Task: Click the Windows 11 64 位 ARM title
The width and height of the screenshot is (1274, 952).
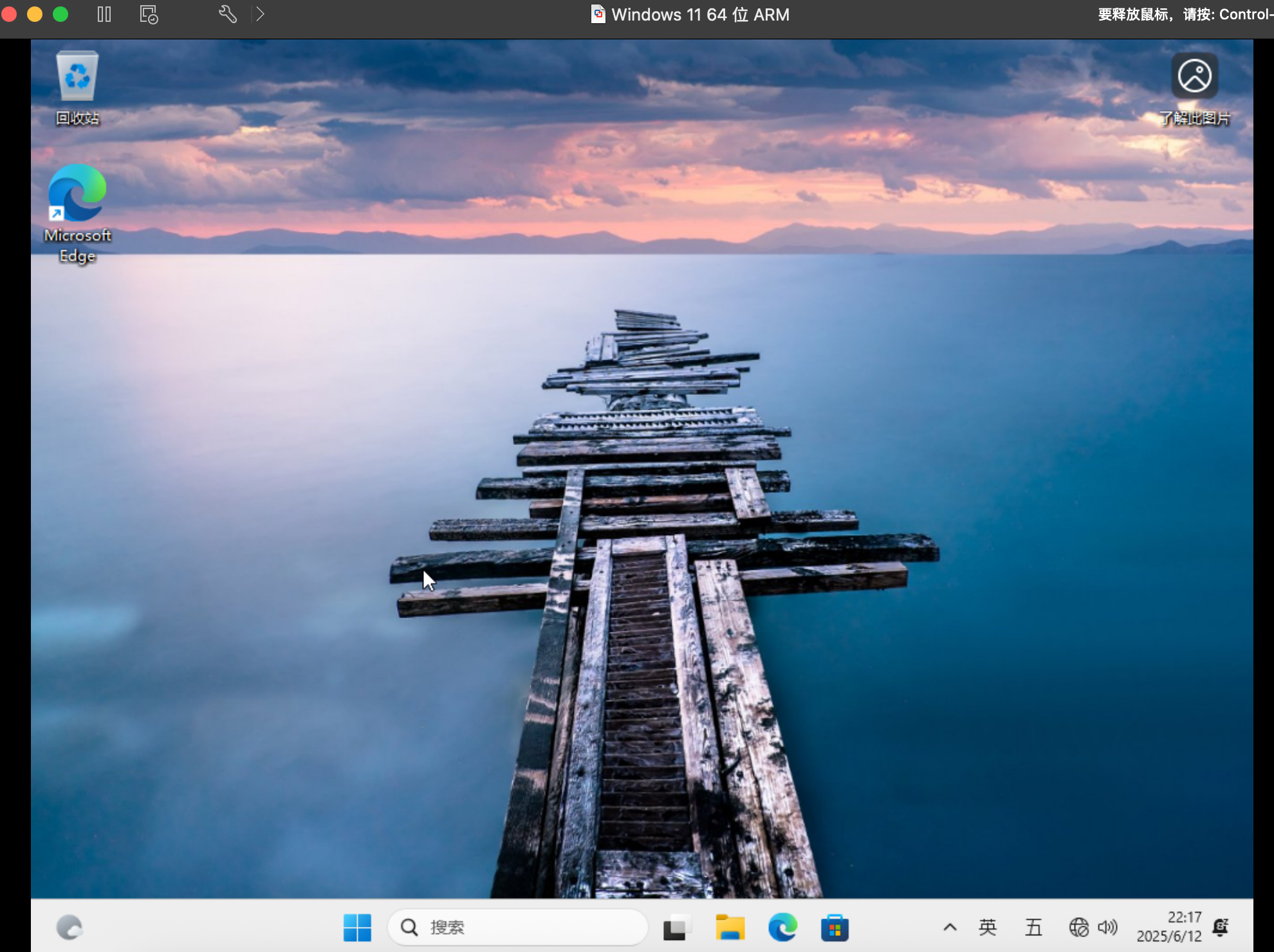Action: pyautogui.click(x=700, y=14)
